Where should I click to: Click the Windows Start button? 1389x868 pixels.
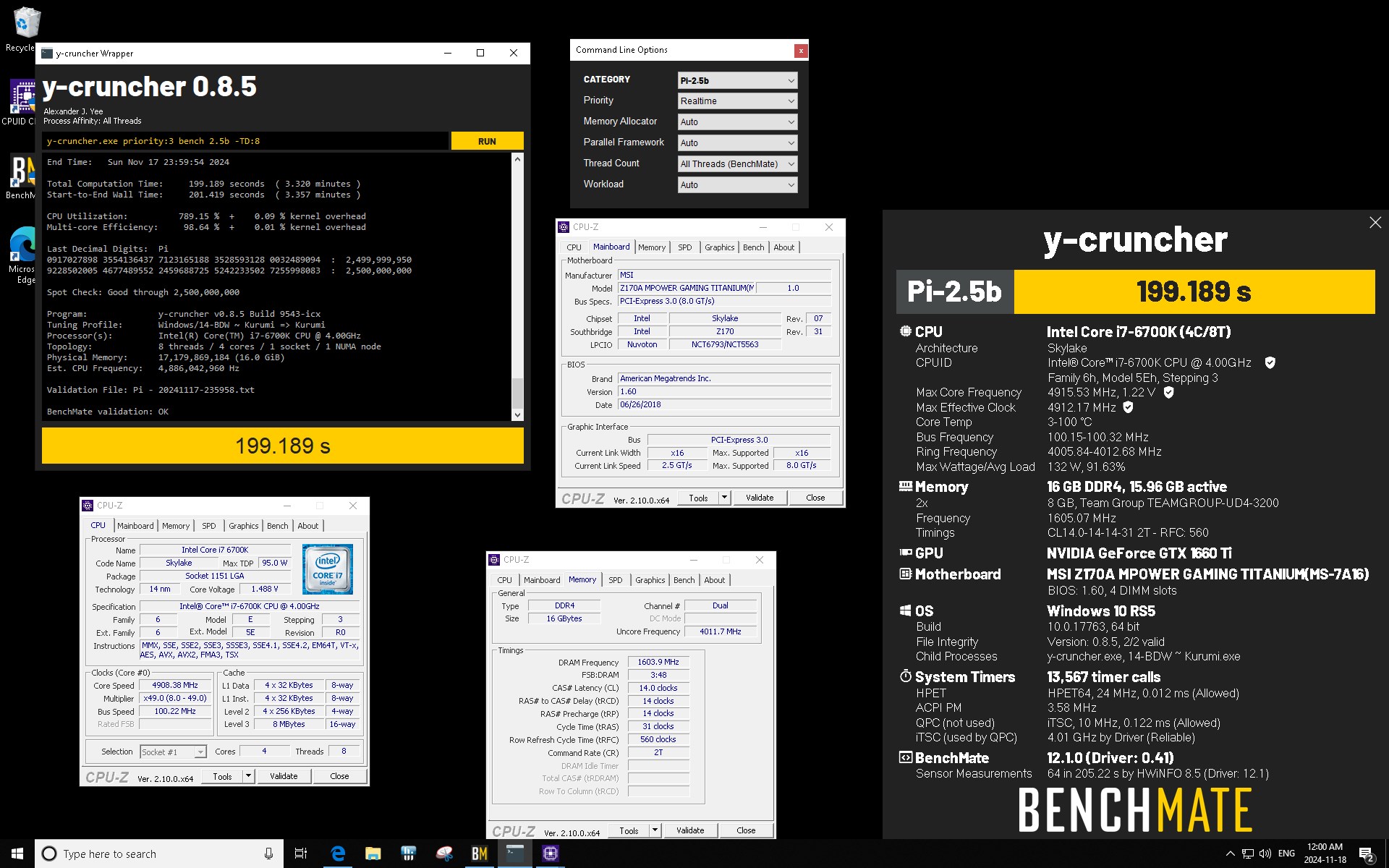tap(17, 854)
